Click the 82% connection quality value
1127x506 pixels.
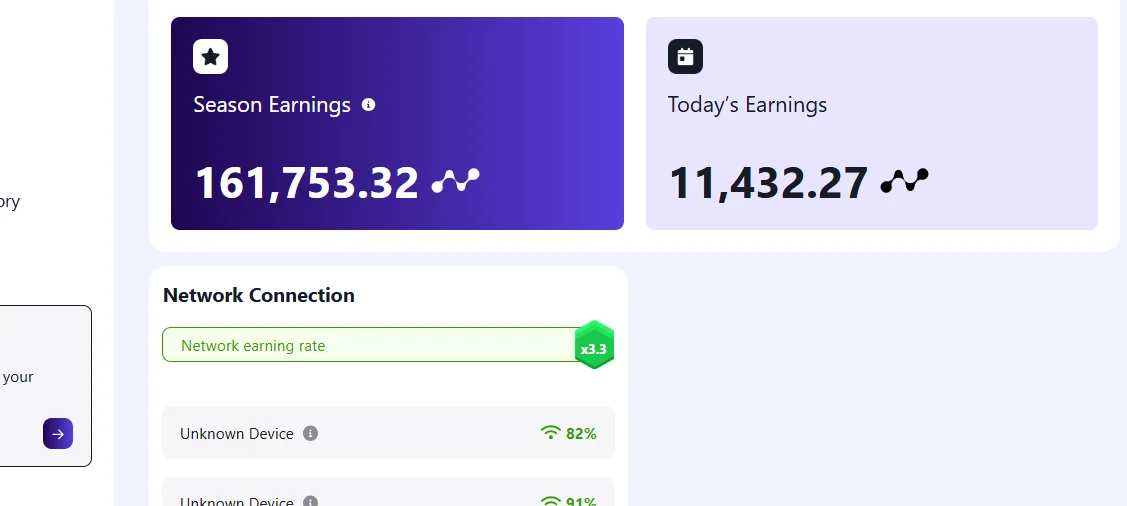coord(581,433)
